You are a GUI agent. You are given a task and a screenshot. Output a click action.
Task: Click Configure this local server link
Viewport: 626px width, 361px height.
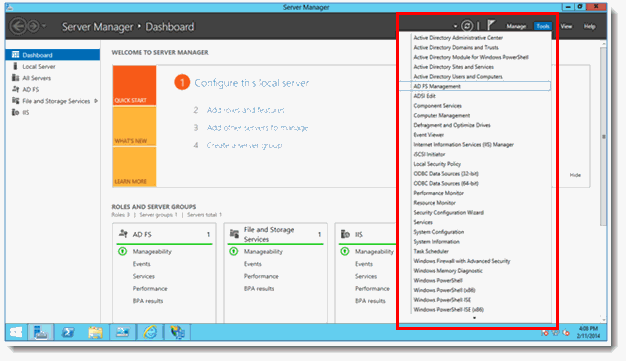(252, 83)
